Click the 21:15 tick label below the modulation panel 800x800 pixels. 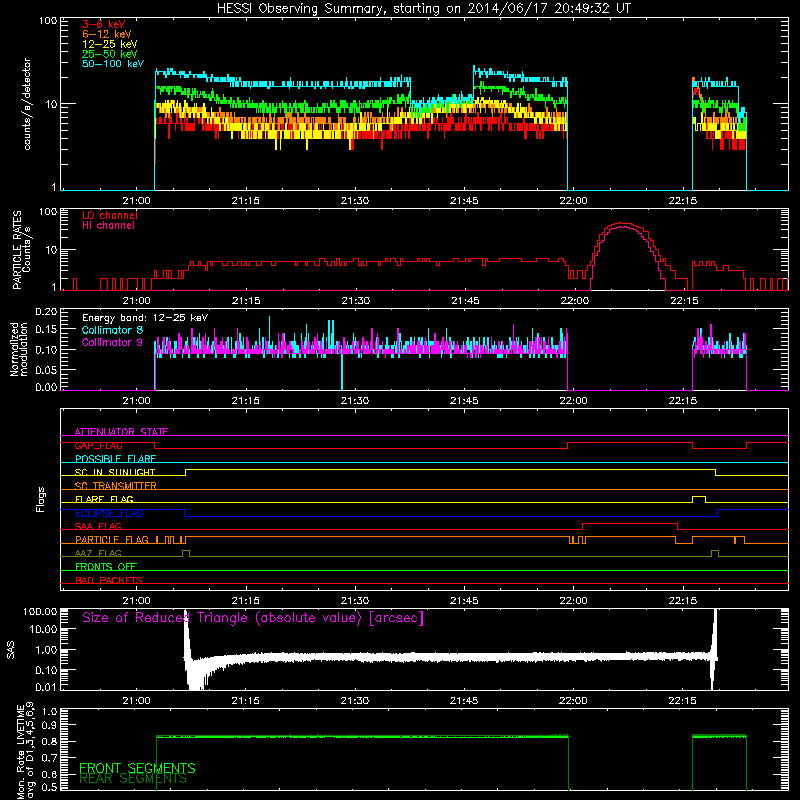245,401
